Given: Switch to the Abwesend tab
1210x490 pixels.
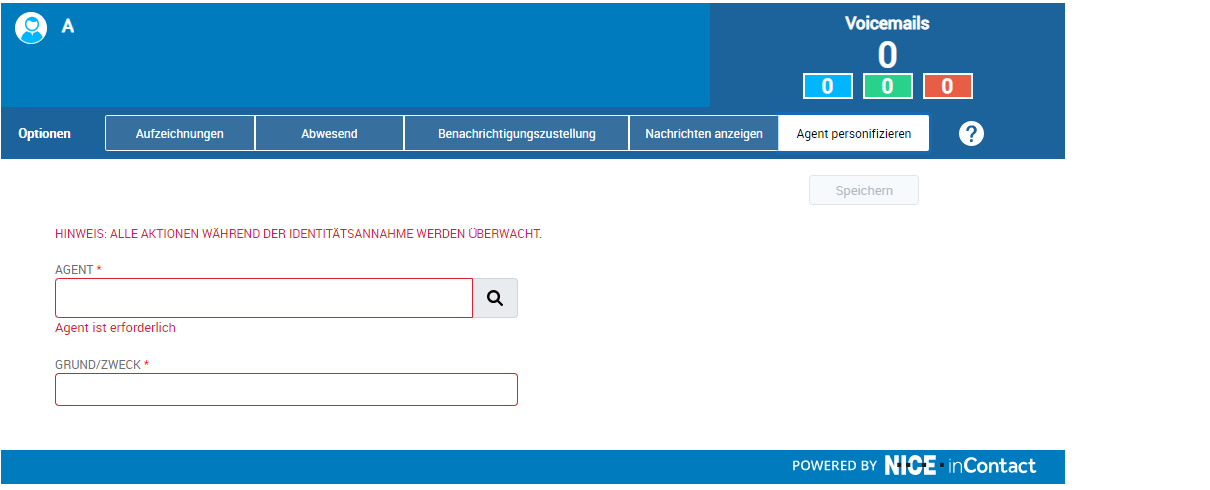Looking at the screenshot, I should pos(329,133).
